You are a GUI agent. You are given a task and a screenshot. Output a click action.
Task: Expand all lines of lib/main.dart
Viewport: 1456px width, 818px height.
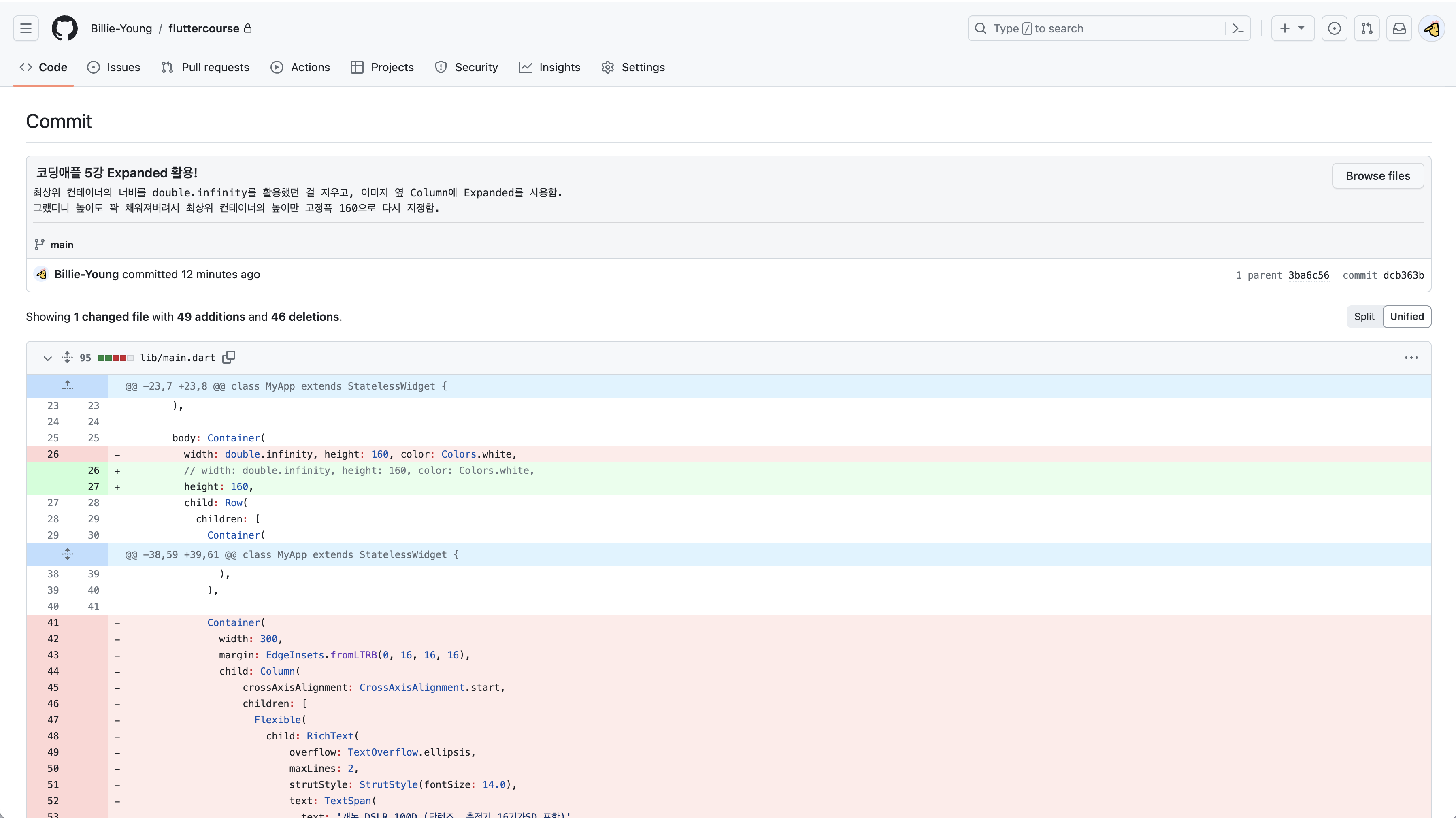click(67, 357)
